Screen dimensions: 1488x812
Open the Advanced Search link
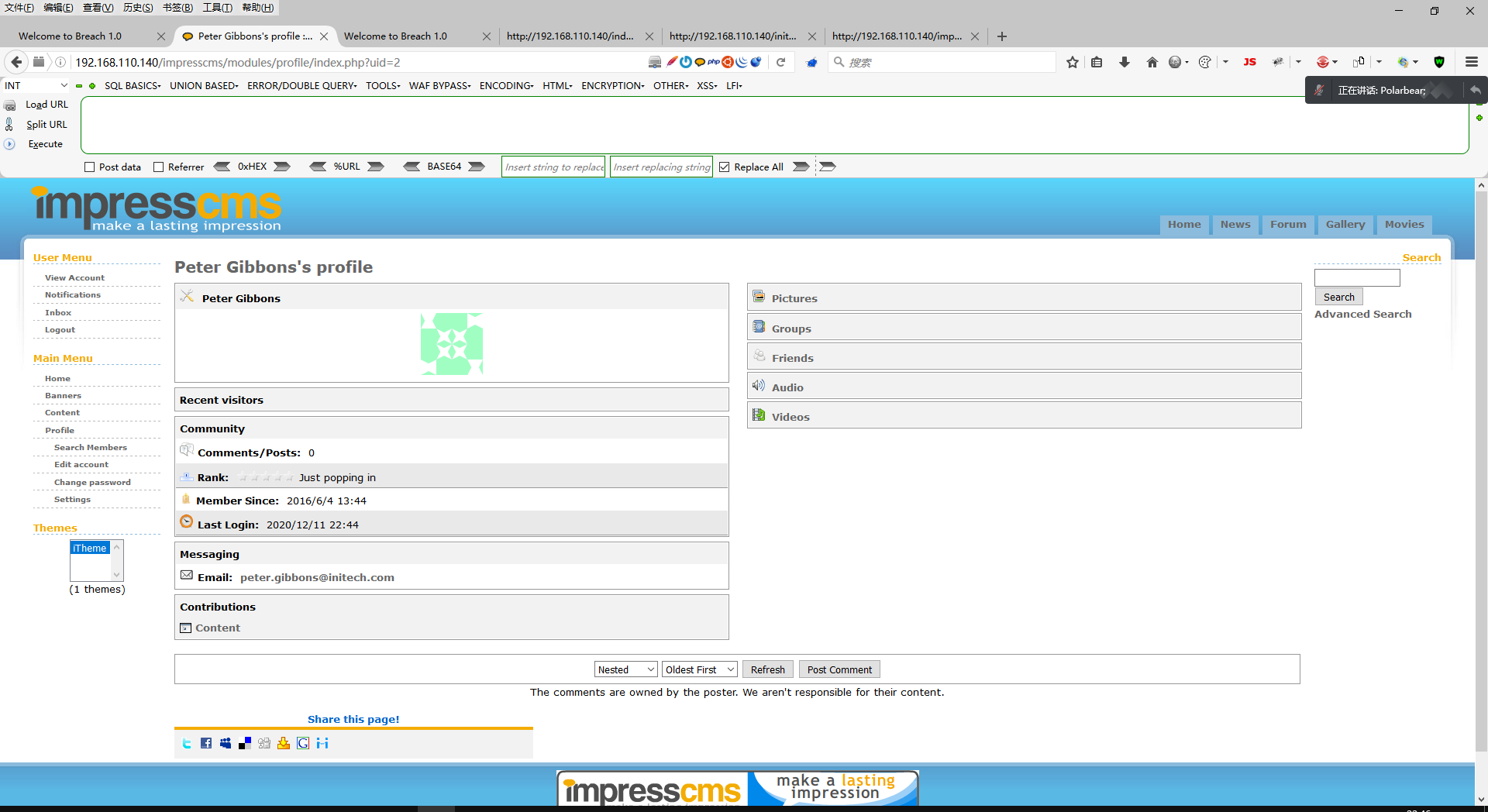(1362, 315)
